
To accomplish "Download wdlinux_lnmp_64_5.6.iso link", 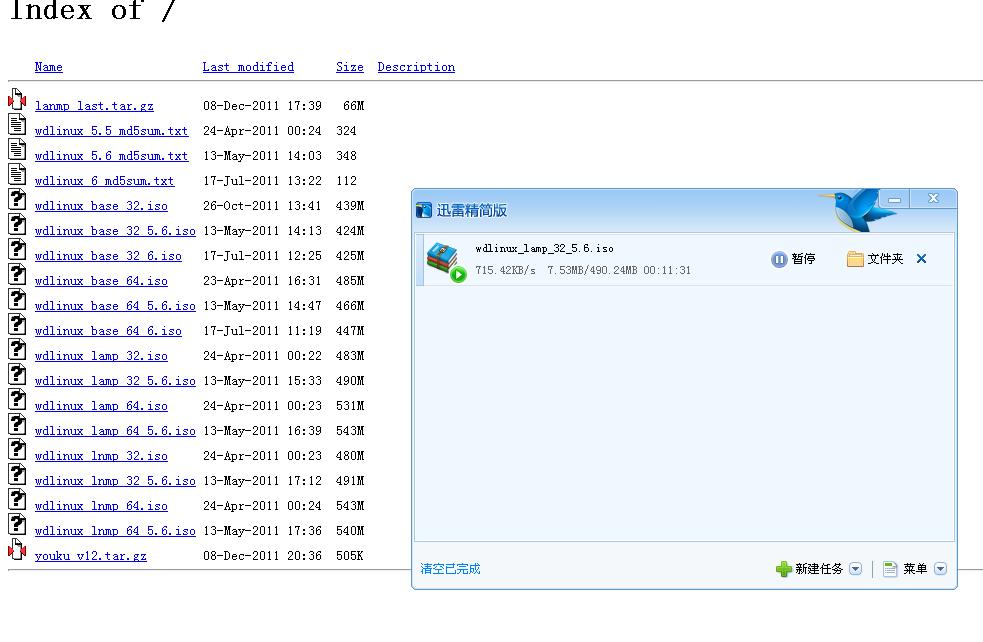I will [x=115, y=532].
